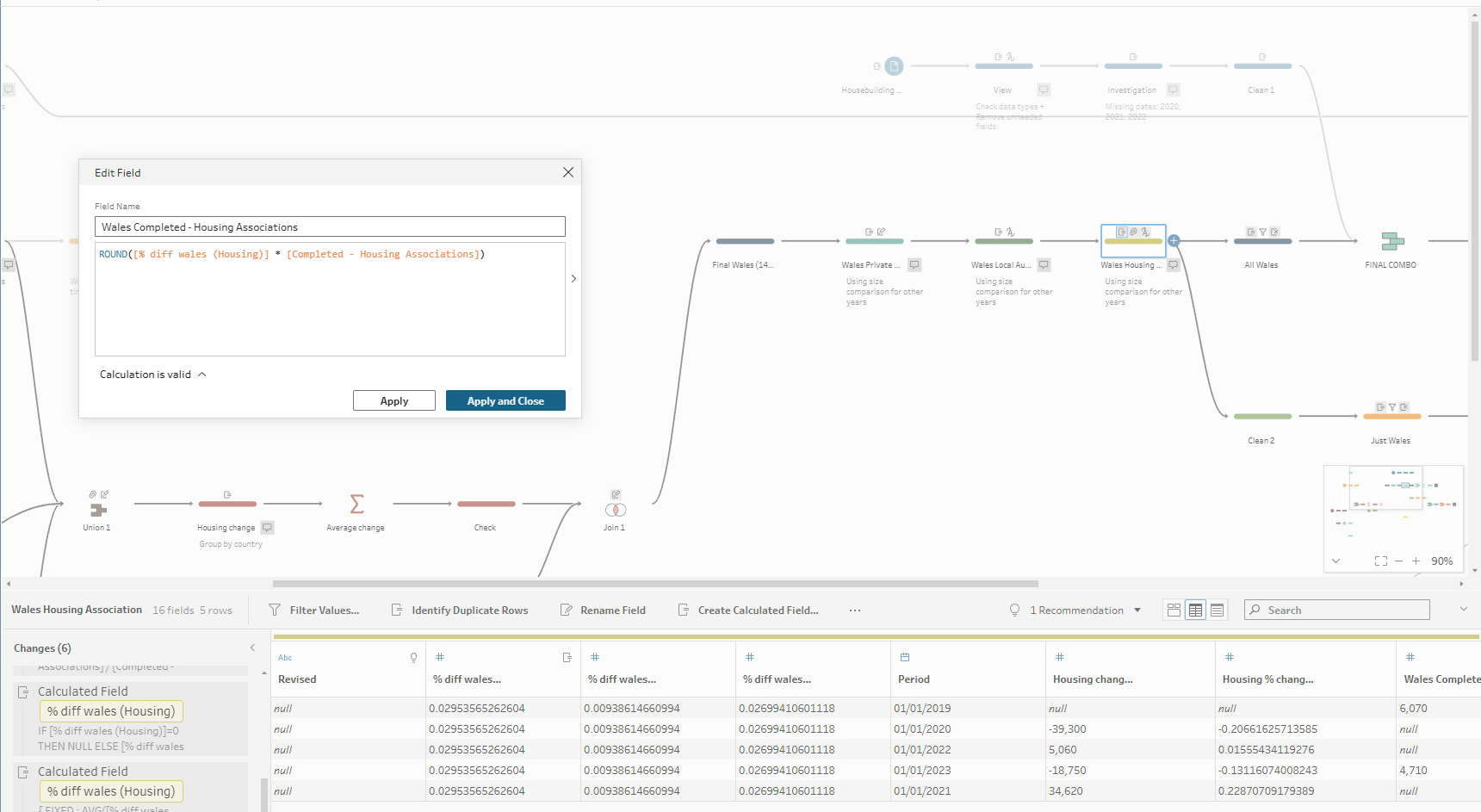Image resolution: width=1481 pixels, height=812 pixels.
Task: Select the FINAL COMBO union step icon
Action: [1391, 241]
